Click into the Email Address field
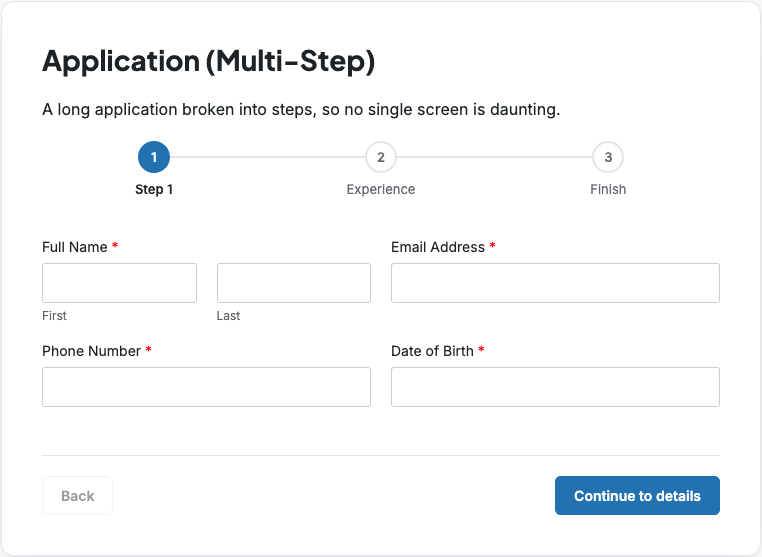762x557 pixels. tap(555, 283)
